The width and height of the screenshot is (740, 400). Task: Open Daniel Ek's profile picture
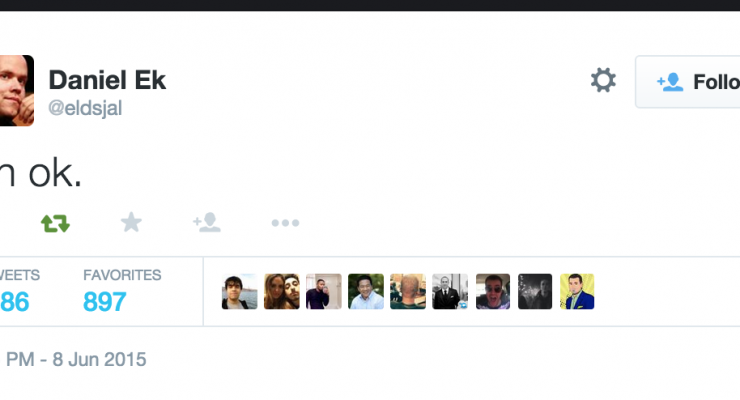click(x=16, y=90)
